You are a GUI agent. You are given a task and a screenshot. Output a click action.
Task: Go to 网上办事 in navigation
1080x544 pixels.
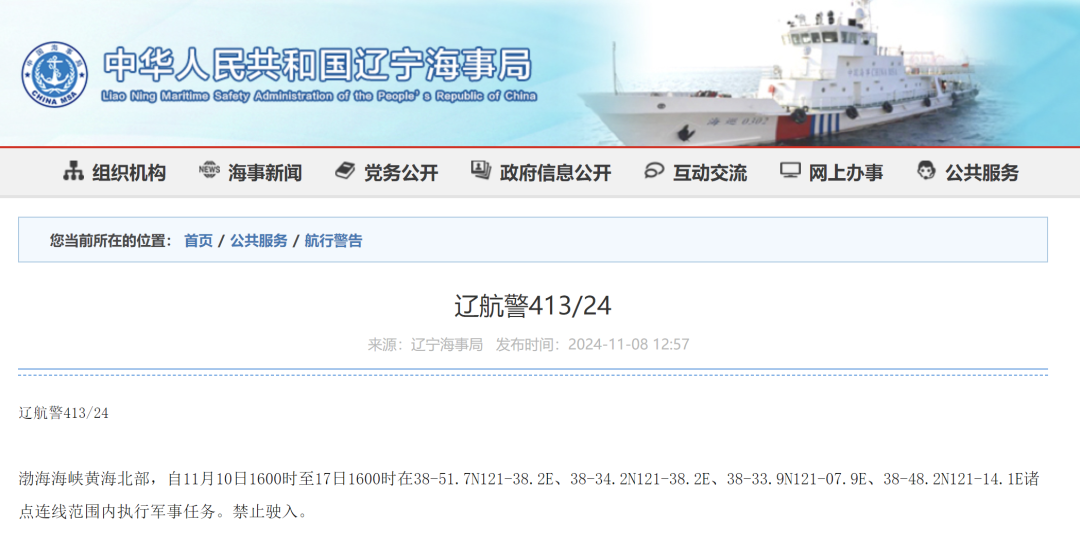point(846,173)
